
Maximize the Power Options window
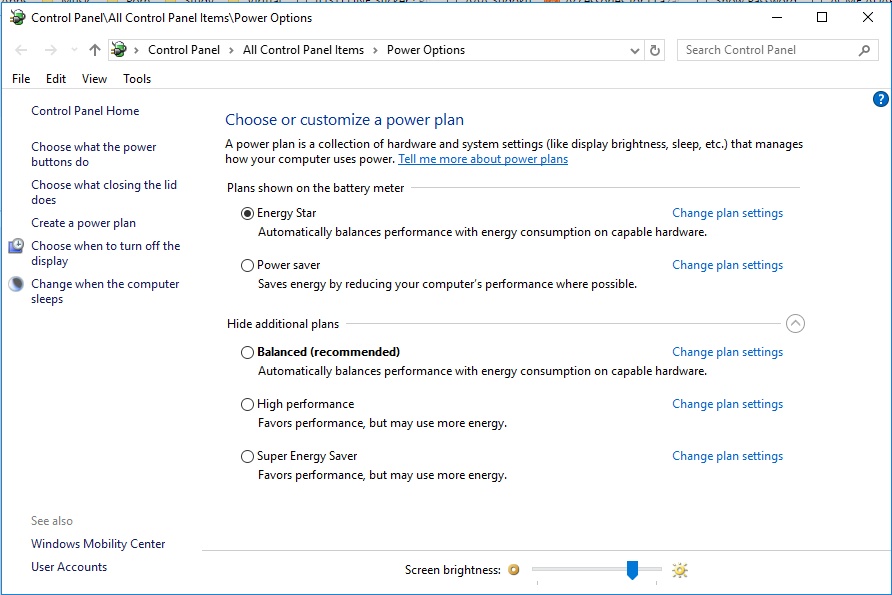(822, 18)
